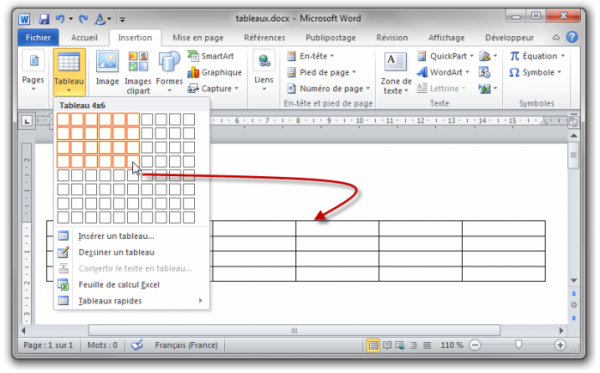Switch to print layout view icon
The height and width of the screenshot is (373, 600).
click(373, 345)
